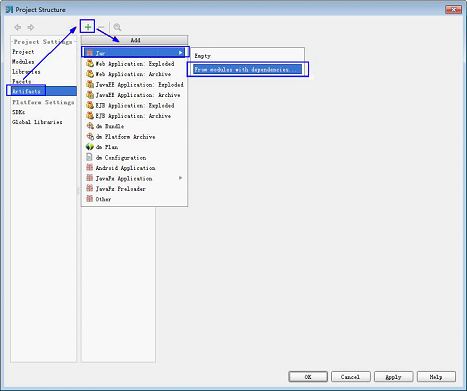Click the magnifier Find icon in toolbar
Image resolution: width=467 pixels, height=391 pixels.
click(x=117, y=27)
